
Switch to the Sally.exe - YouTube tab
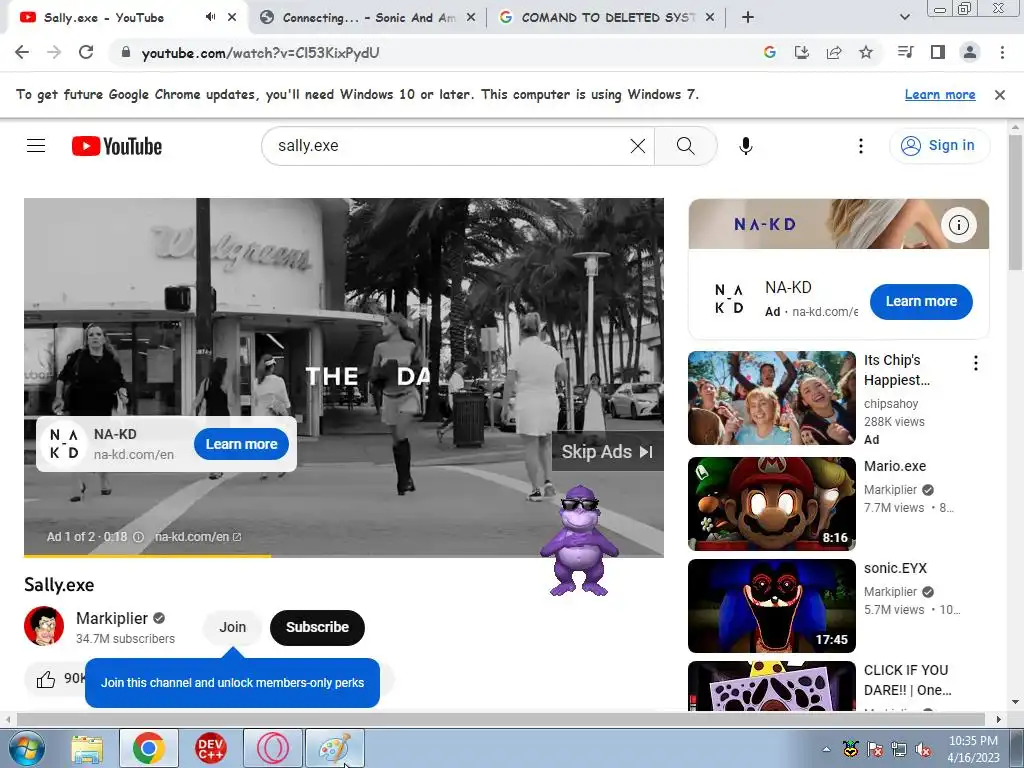(124, 18)
